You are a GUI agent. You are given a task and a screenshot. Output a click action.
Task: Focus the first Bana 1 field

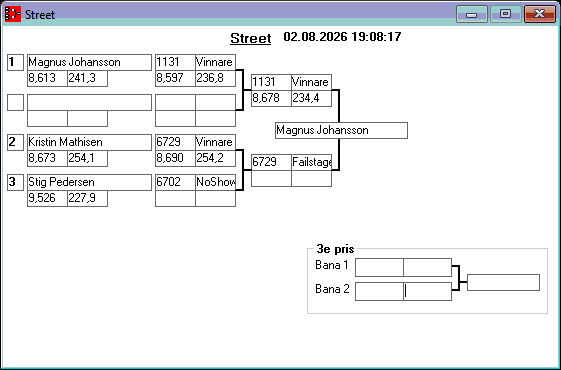tap(379, 267)
